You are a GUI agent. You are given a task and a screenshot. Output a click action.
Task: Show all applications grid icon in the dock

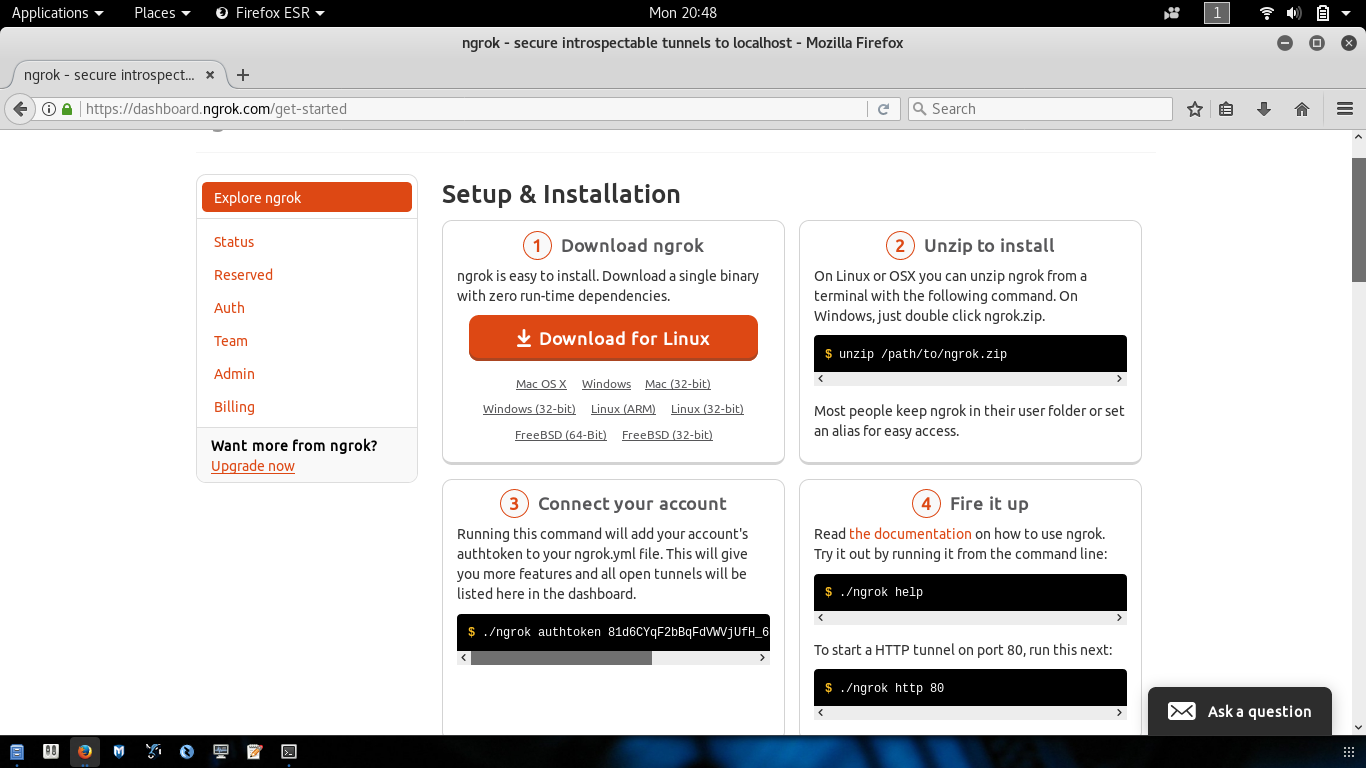(x=1349, y=751)
